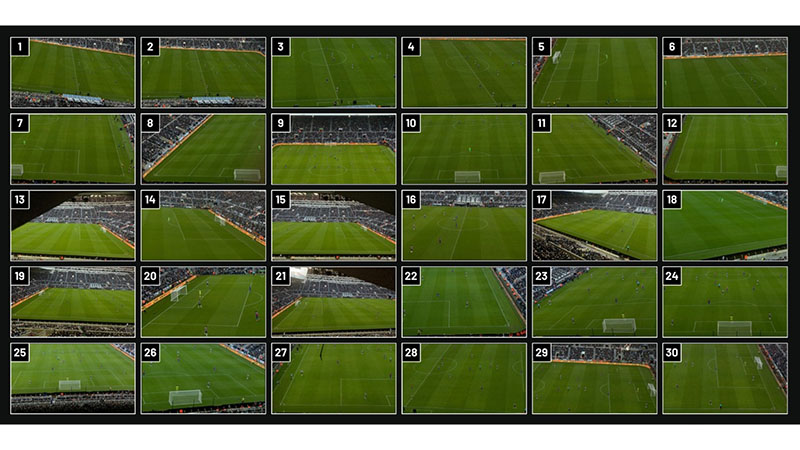Viewport: 800px width, 450px height.
Task: Click camera thumbnail labeled 29
Action: pos(594,378)
